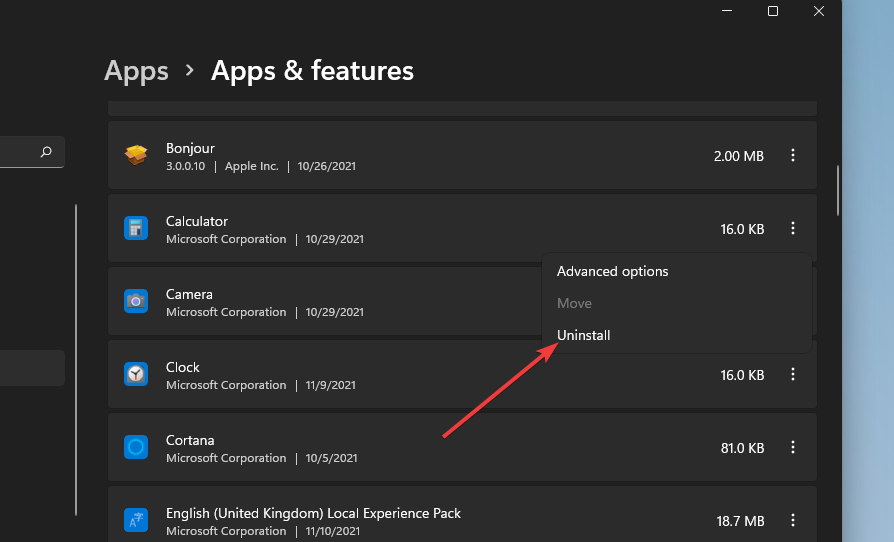Click the Apps & features heading

[312, 71]
